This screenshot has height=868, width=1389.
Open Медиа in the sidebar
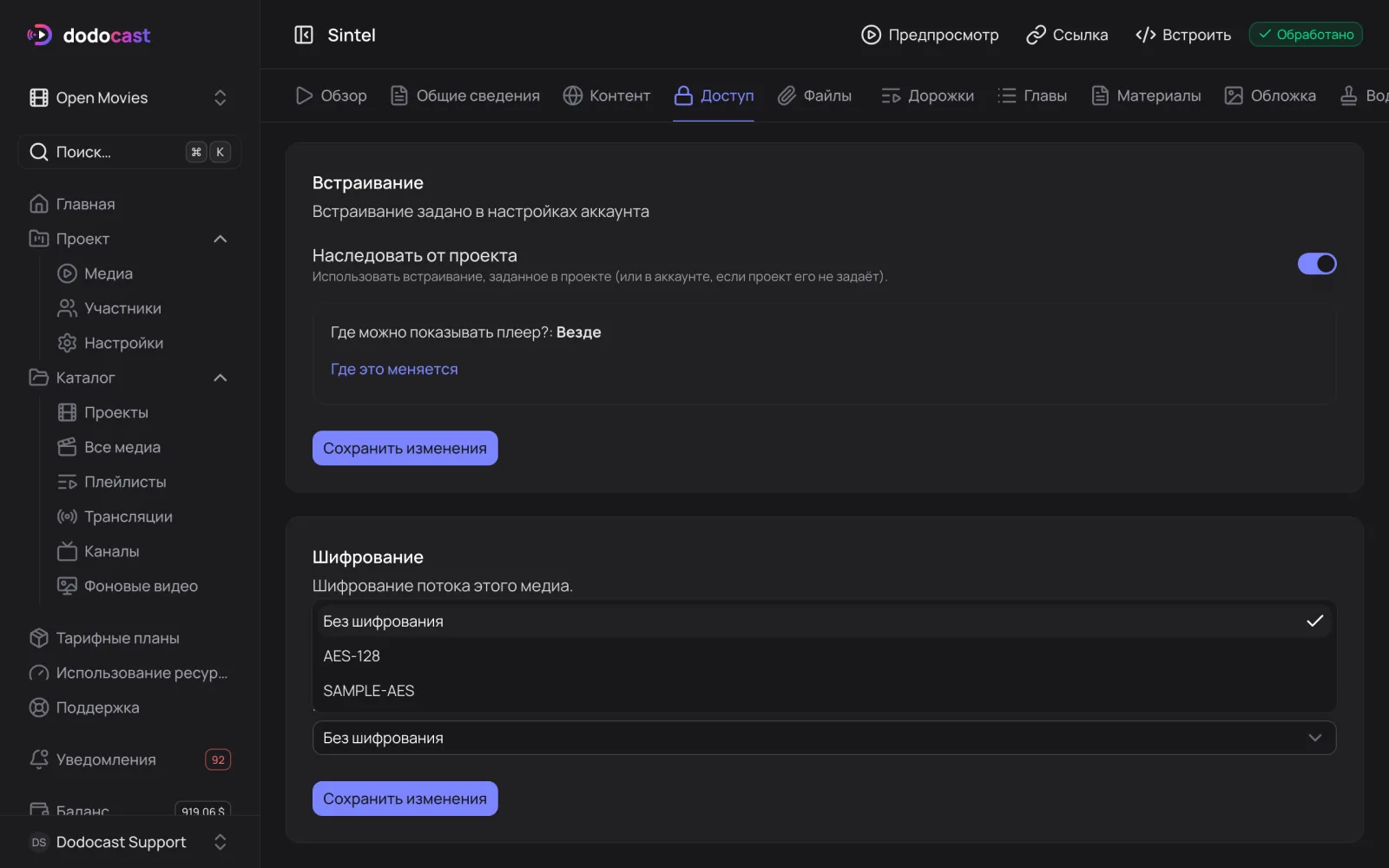143,273
